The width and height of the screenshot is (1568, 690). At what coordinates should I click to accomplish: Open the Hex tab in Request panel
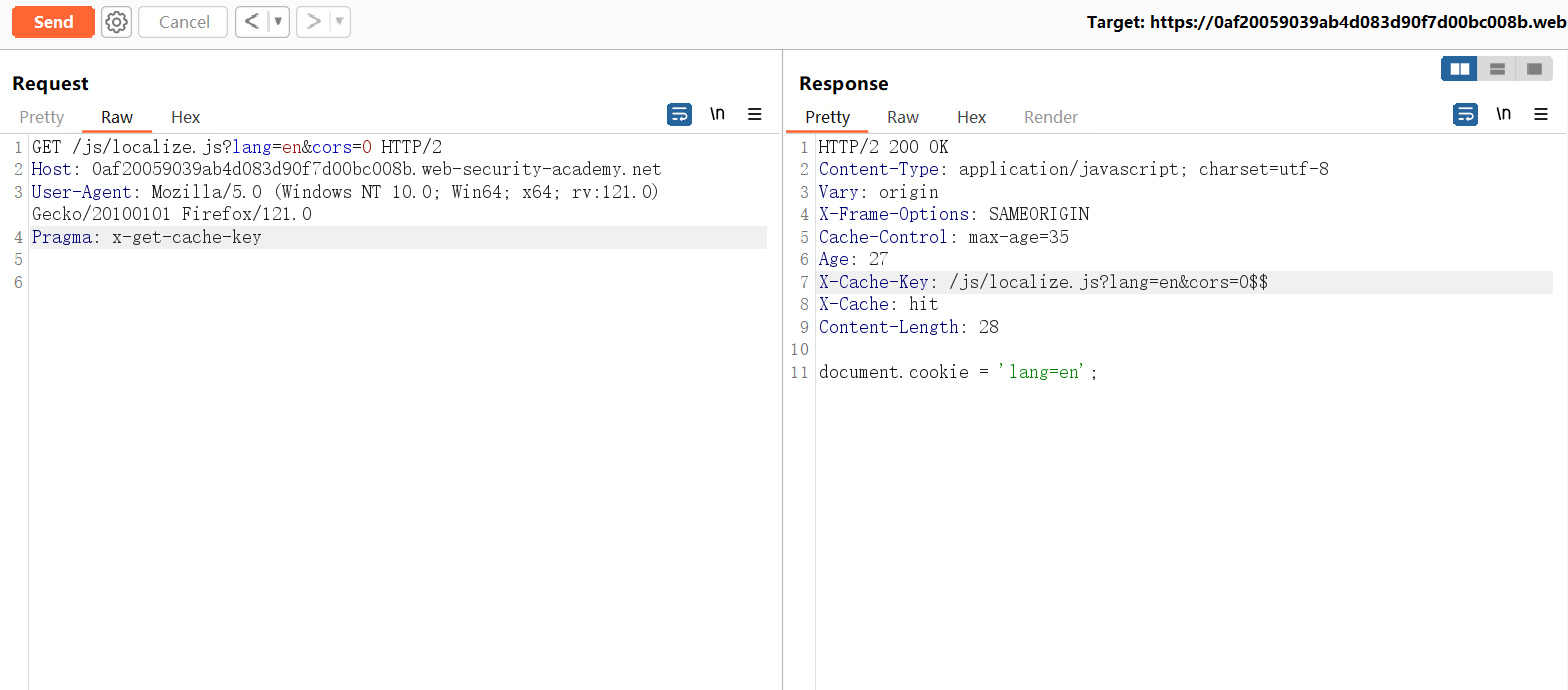[185, 117]
